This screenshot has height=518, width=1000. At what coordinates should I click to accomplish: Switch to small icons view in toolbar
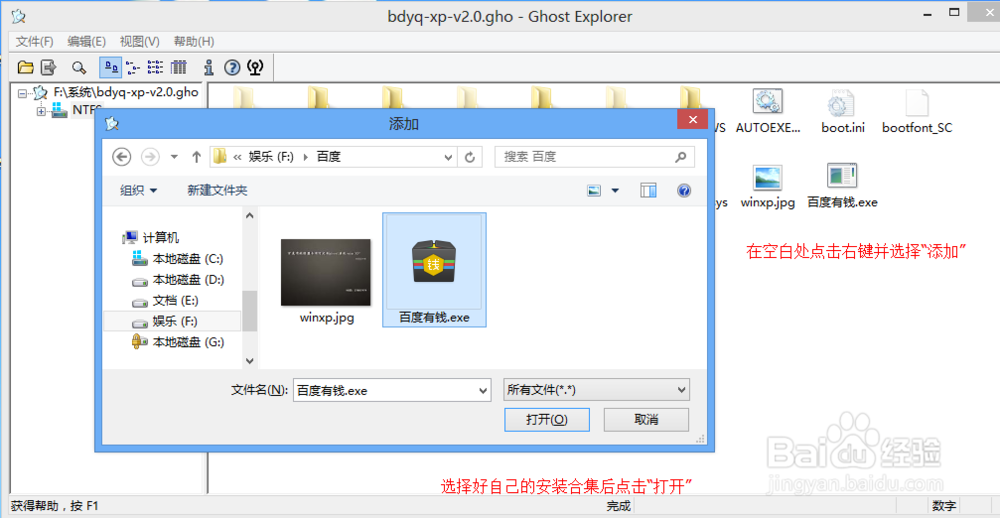coord(133,67)
